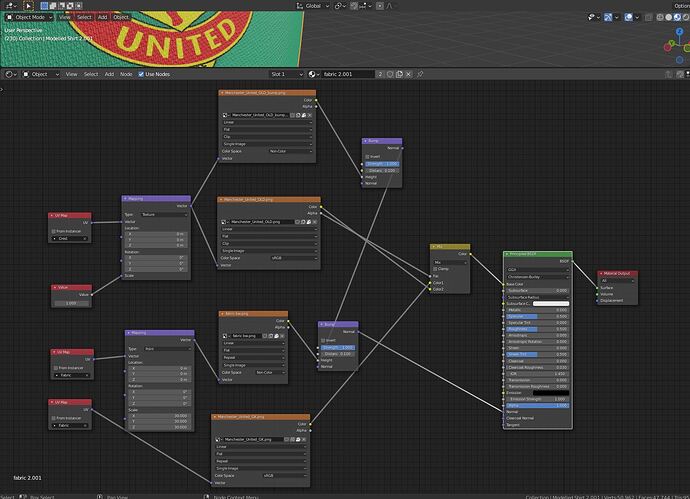
Task: Toggle fake user shield icon for fabric 2.001
Action: pyautogui.click(x=390, y=74)
